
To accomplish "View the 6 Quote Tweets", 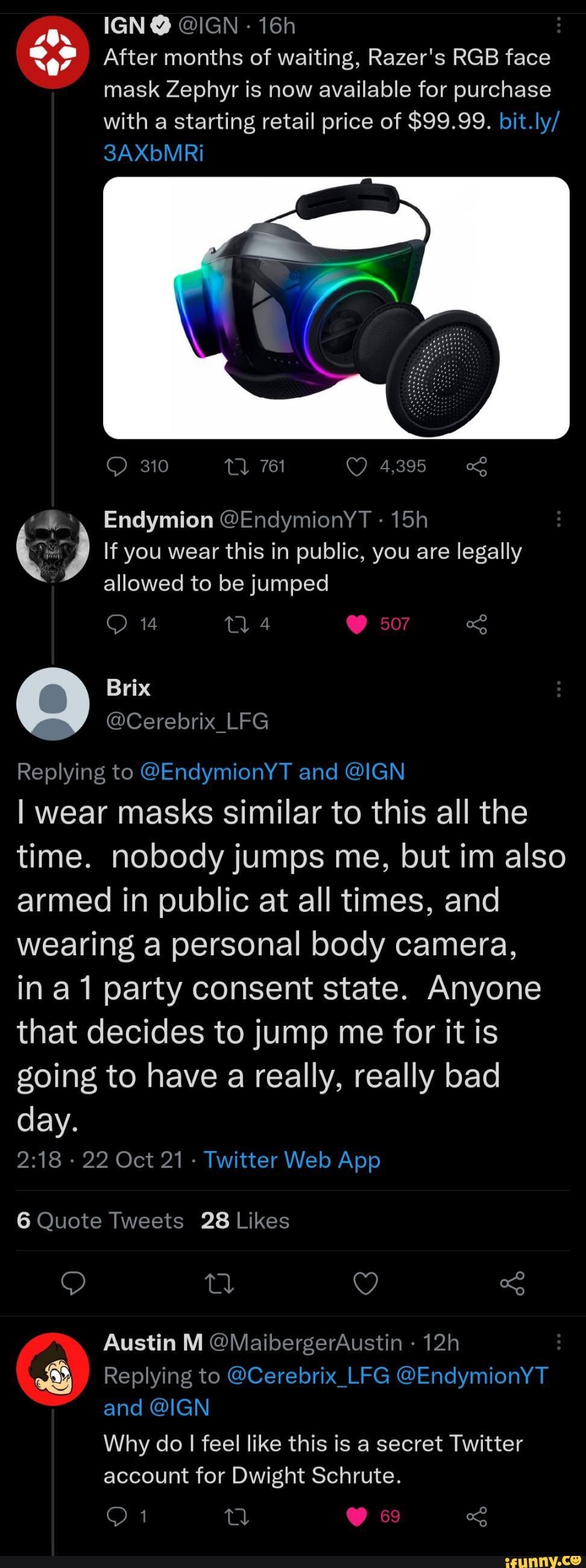I will [x=101, y=1220].
